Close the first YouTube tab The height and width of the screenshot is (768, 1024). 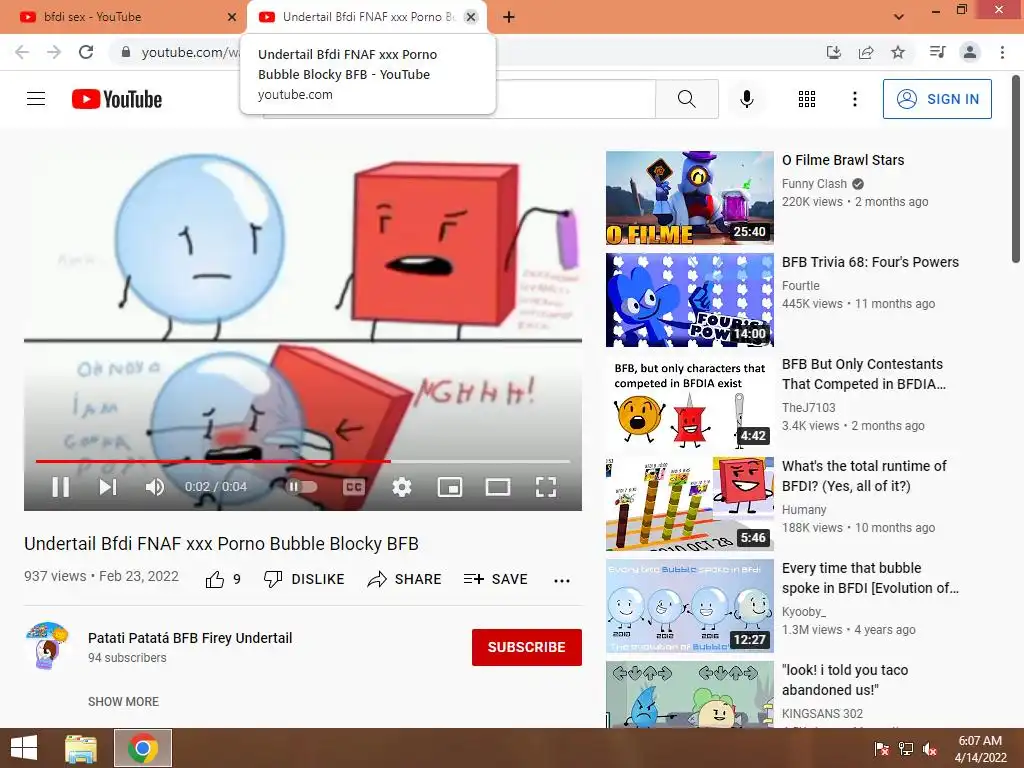pos(232,17)
